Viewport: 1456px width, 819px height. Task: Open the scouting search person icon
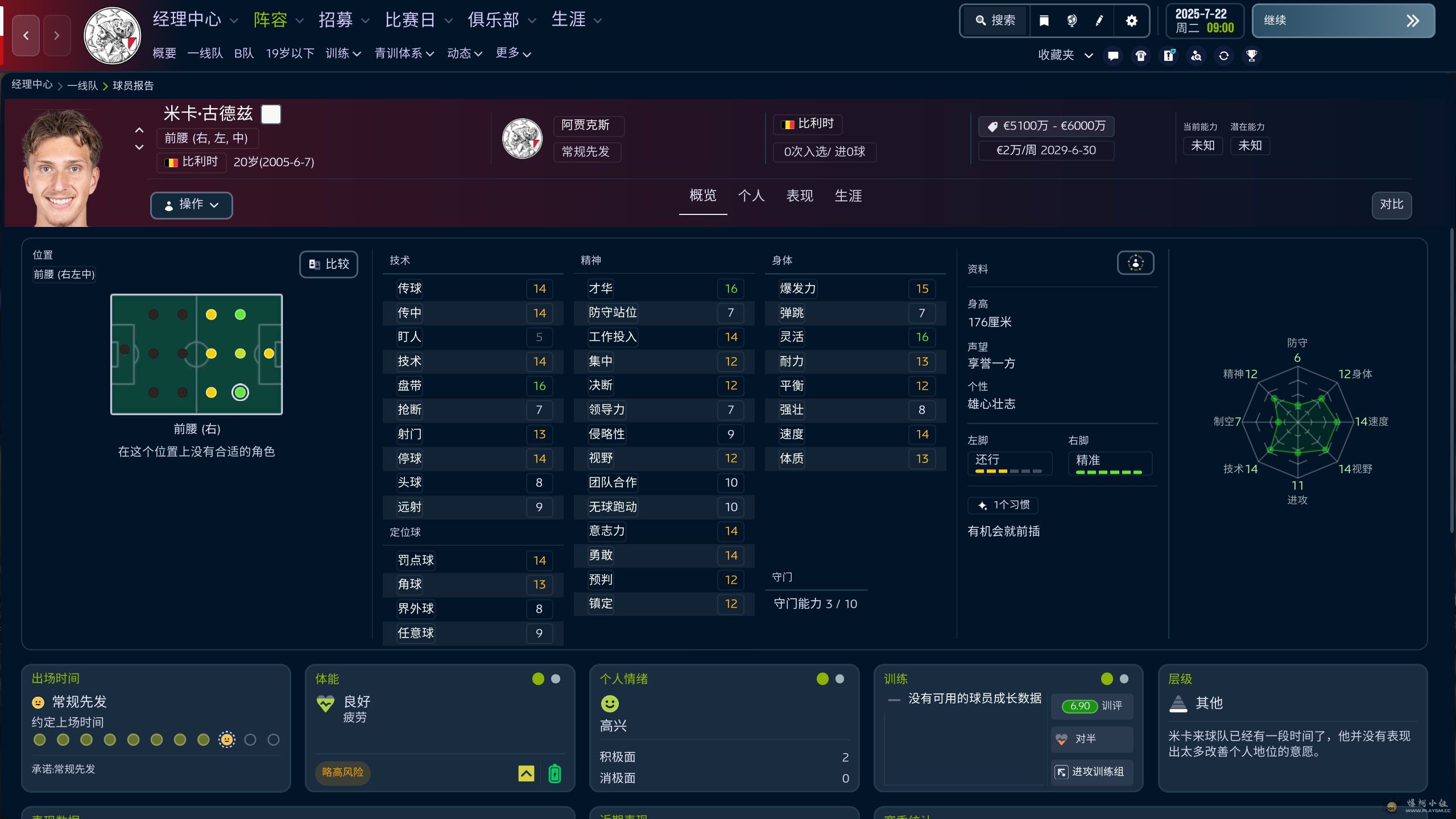pyautogui.click(x=1196, y=56)
